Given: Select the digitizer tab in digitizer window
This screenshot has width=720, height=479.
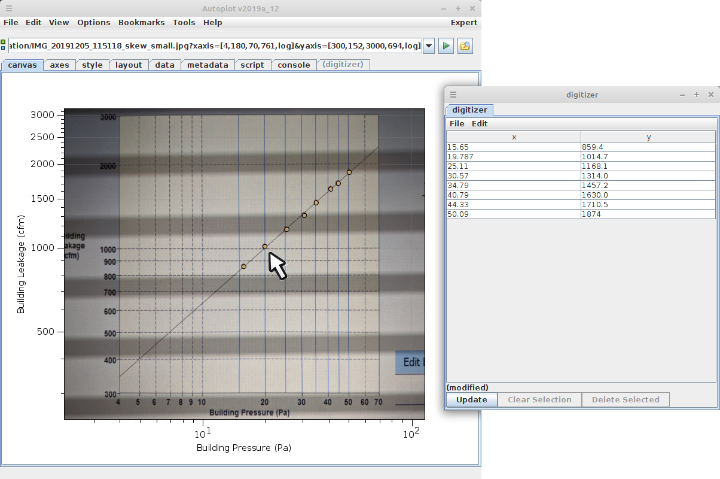Looking at the screenshot, I should tap(469, 110).
